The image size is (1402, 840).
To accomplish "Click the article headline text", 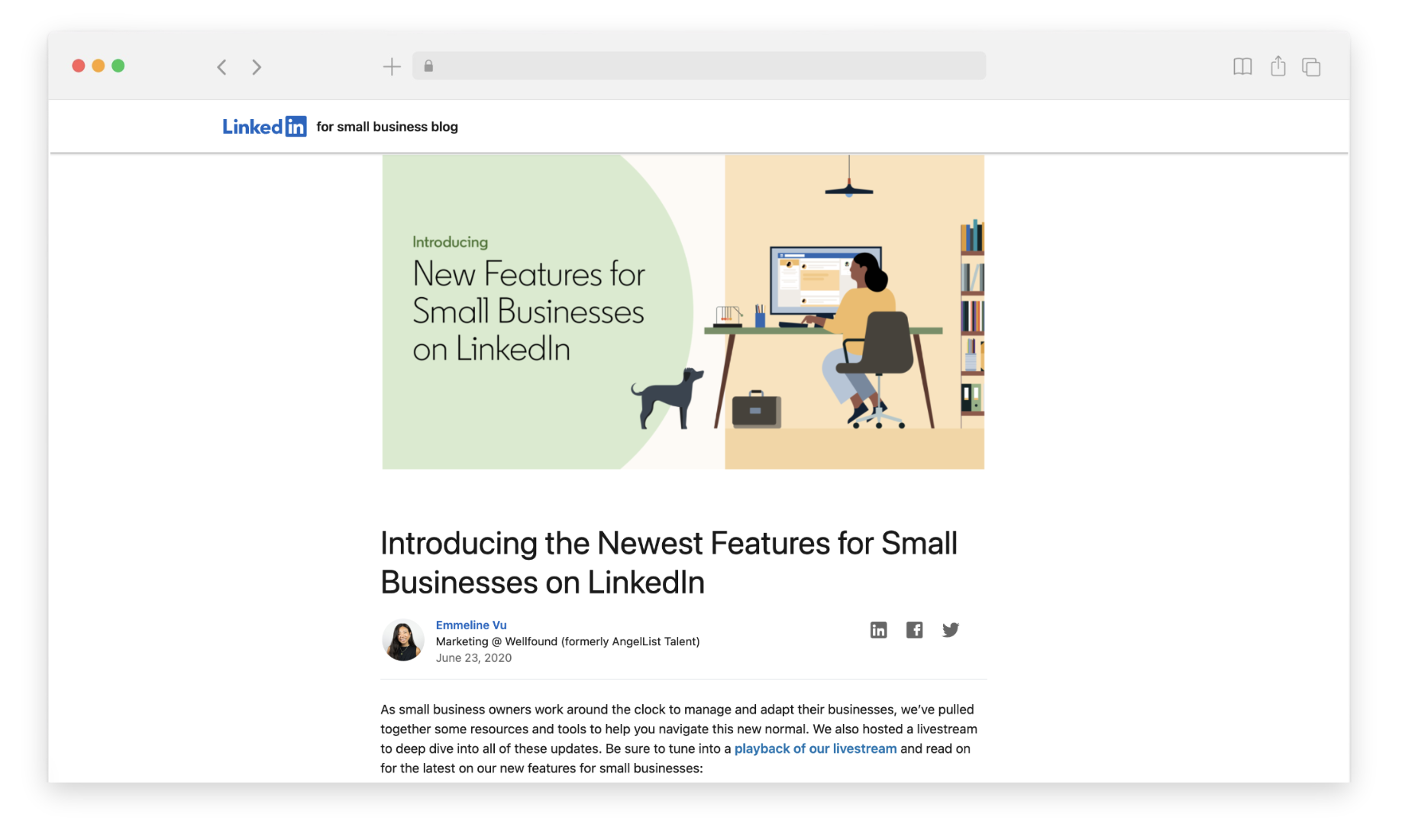I will (x=669, y=563).
